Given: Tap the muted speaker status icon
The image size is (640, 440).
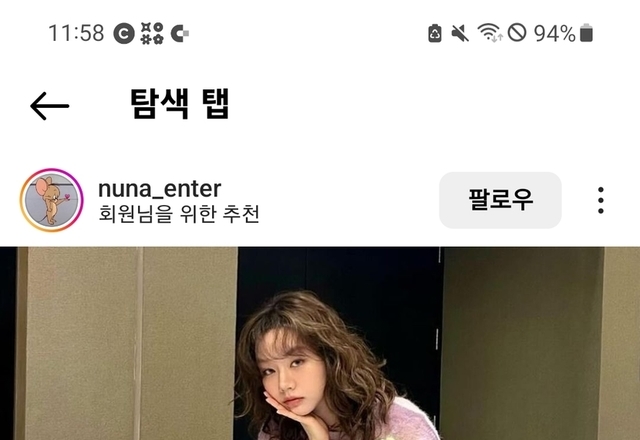Looking at the screenshot, I should click(x=460, y=33).
